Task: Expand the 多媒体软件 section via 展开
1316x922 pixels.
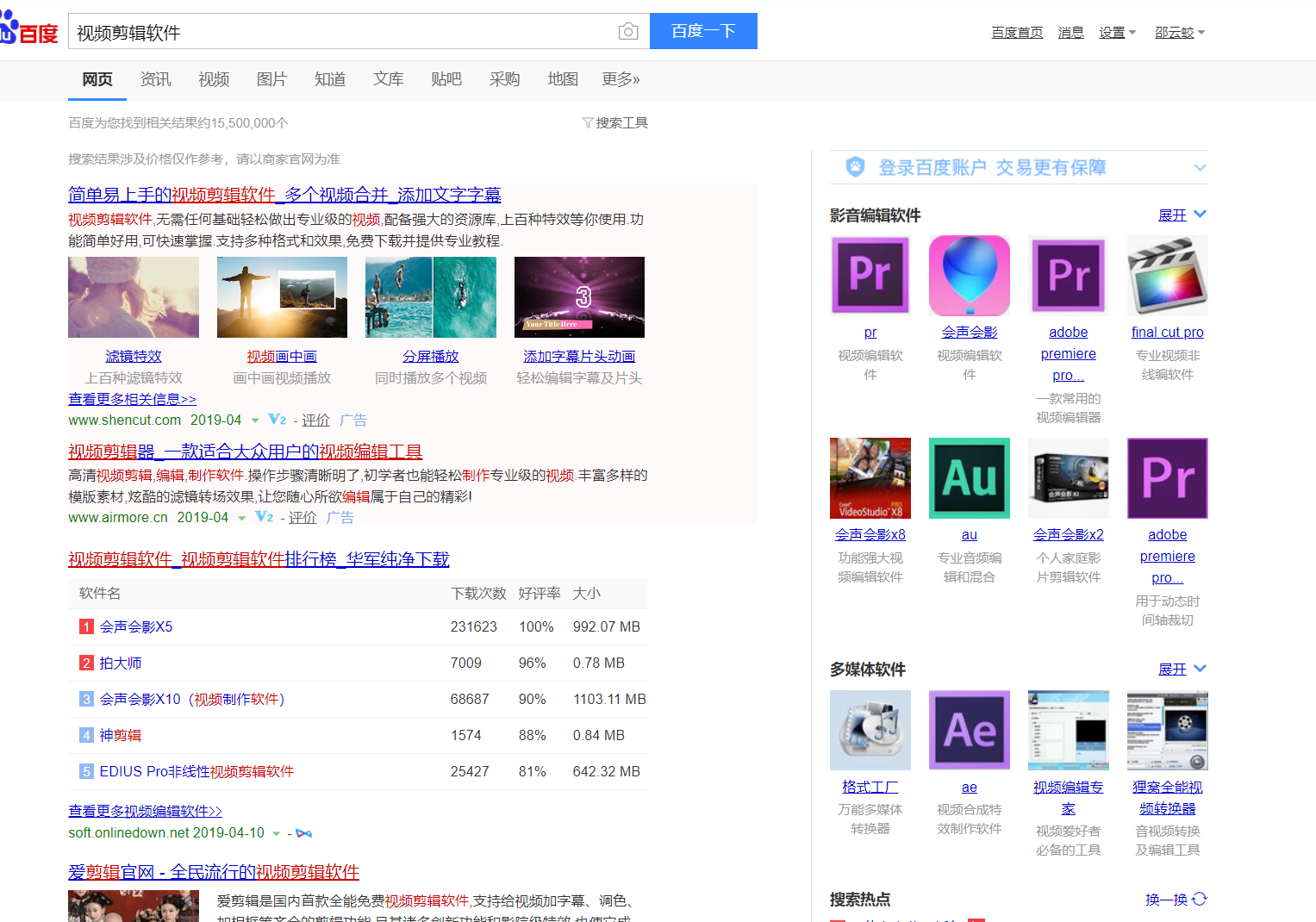Action: (x=1182, y=669)
